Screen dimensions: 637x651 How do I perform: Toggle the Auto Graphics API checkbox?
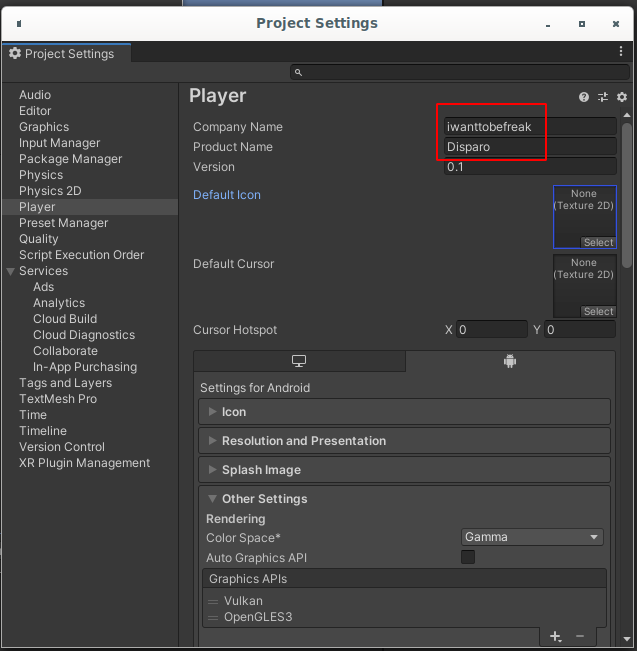tap(468, 557)
